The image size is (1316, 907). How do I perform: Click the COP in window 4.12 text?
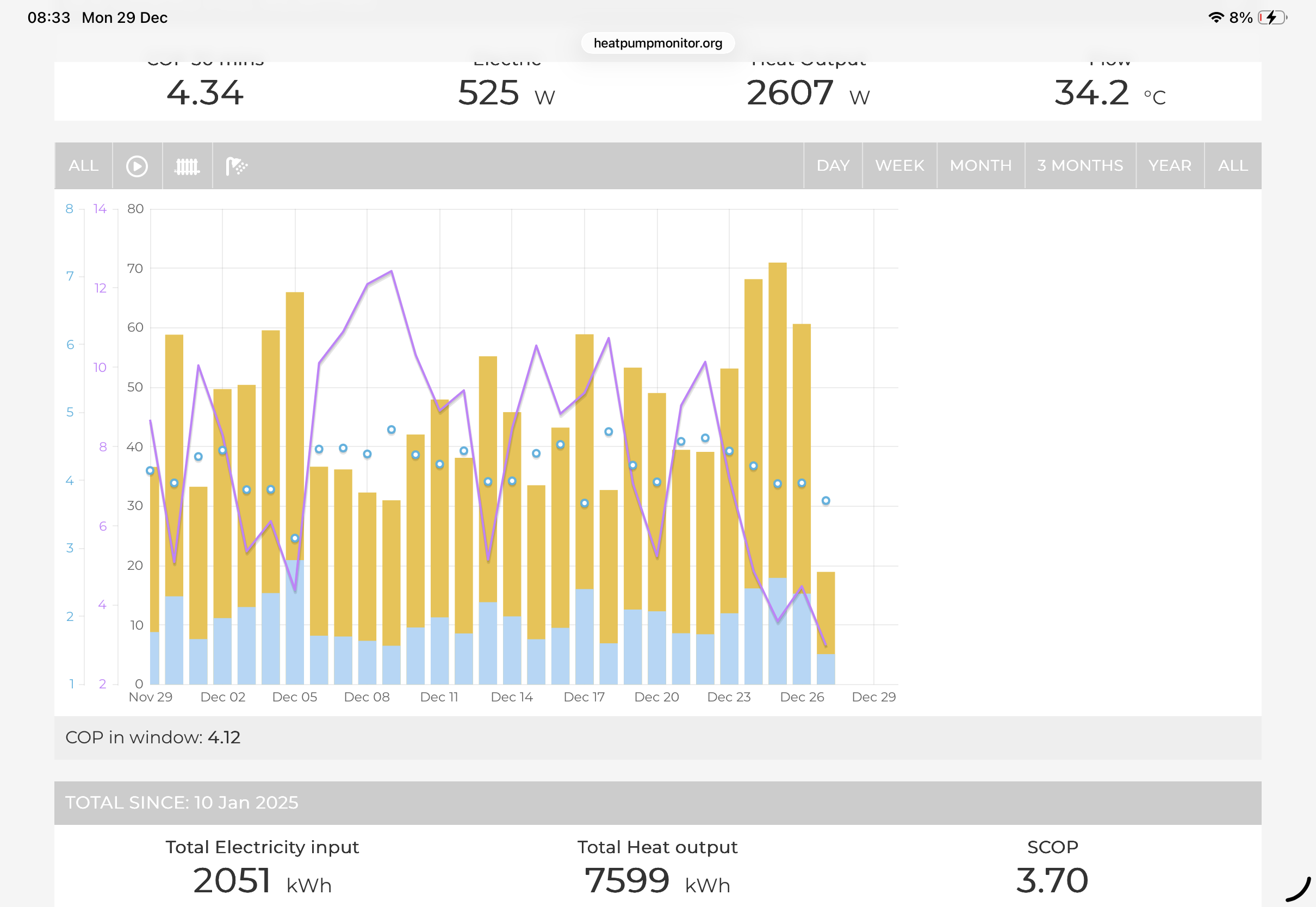pos(153,737)
